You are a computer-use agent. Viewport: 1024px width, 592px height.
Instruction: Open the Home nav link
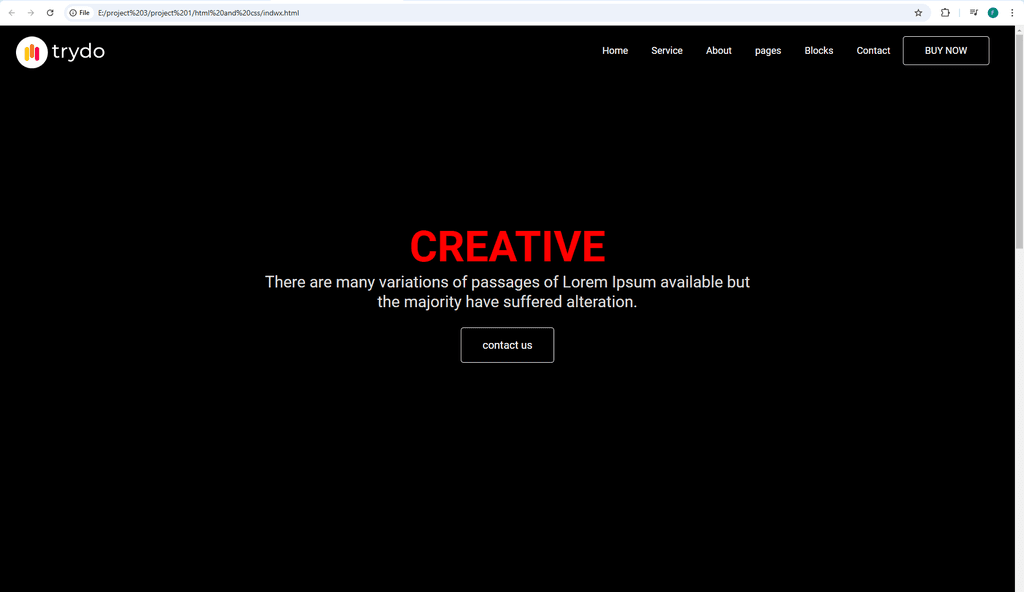coord(615,50)
